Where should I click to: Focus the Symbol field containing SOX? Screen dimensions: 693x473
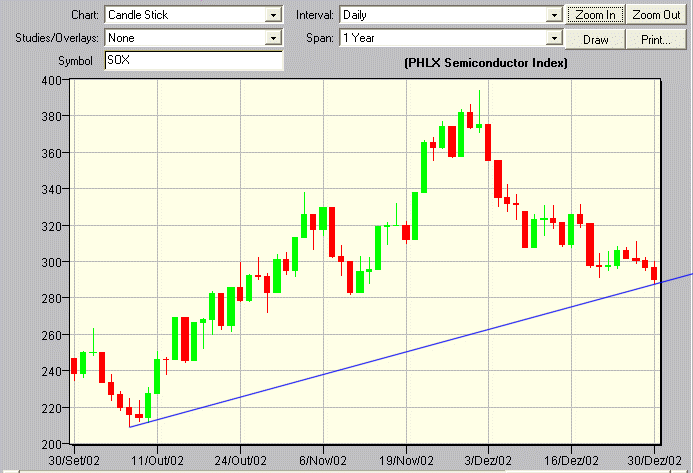194,60
